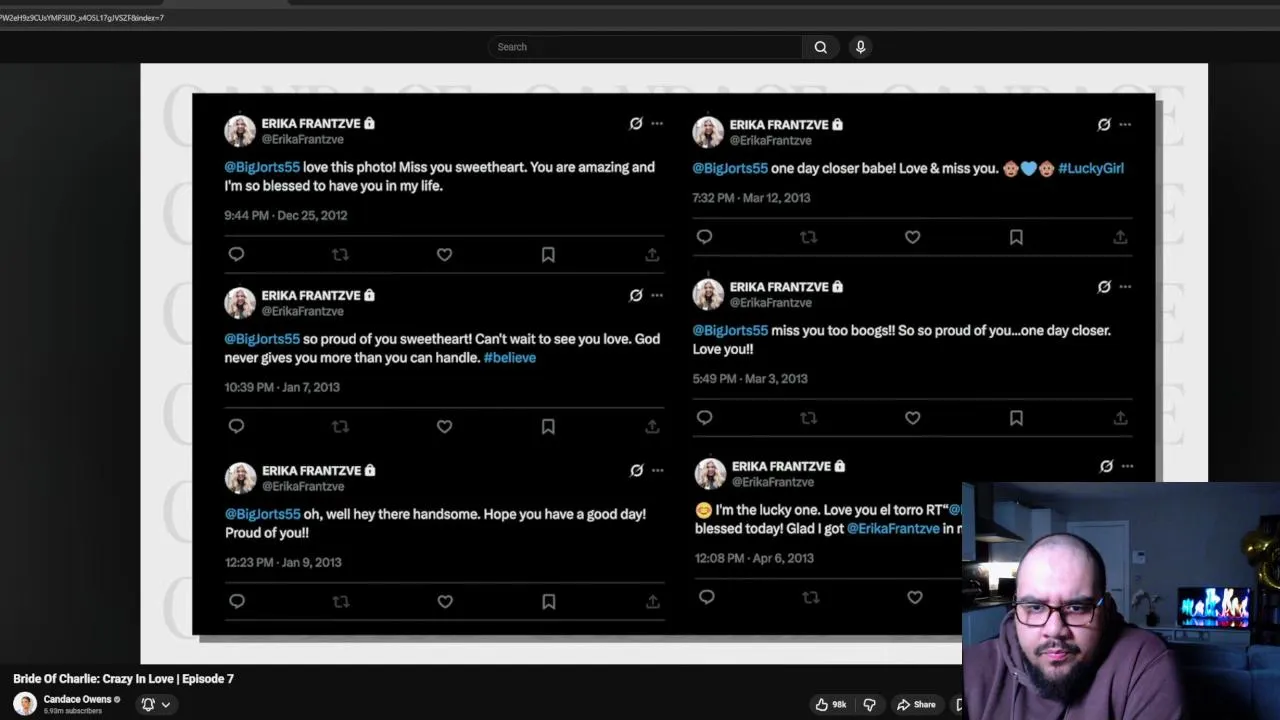Open Grok icon on Dec 25, 2012 tweet

click(636, 123)
